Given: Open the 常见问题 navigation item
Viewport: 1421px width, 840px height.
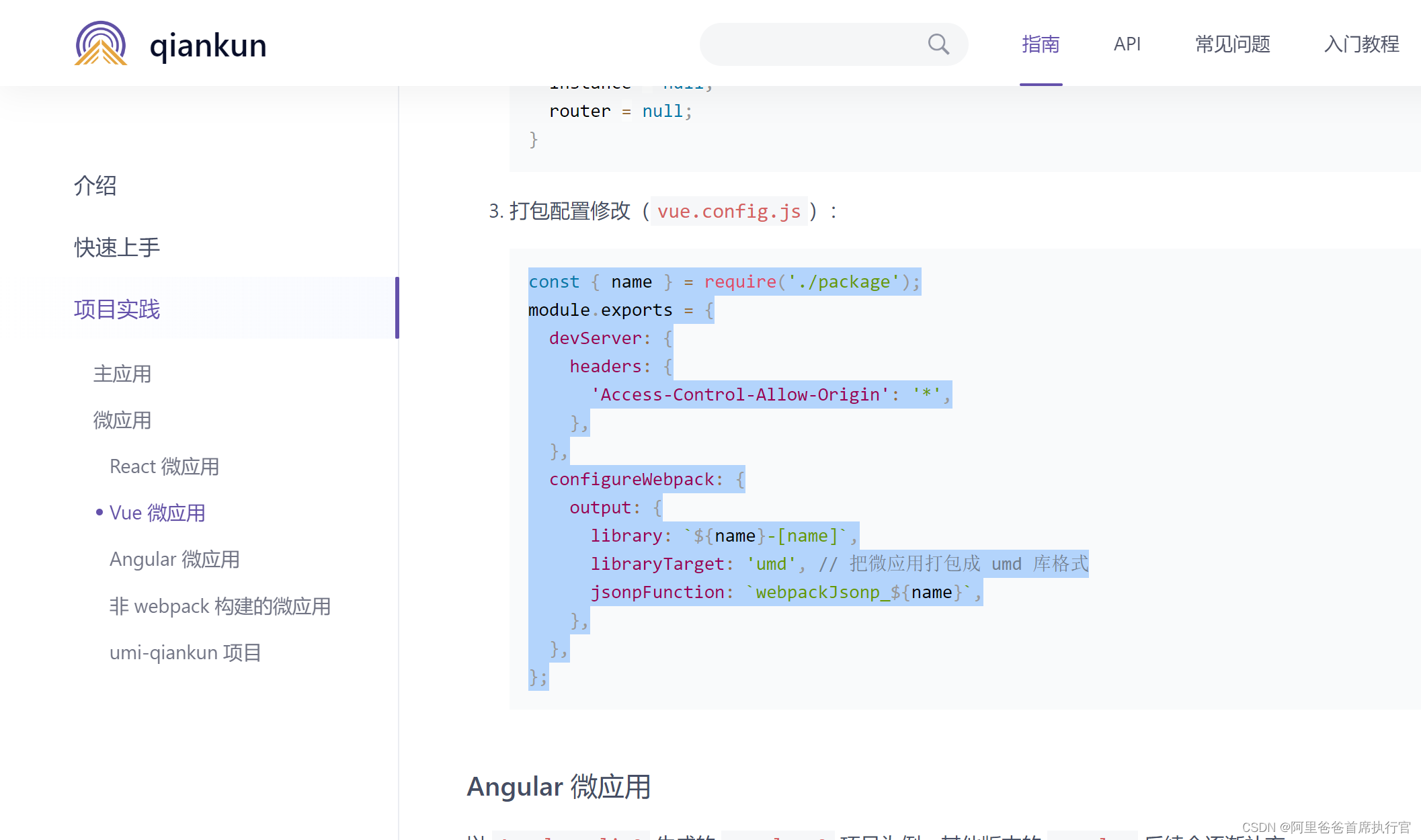Looking at the screenshot, I should pos(1233,44).
